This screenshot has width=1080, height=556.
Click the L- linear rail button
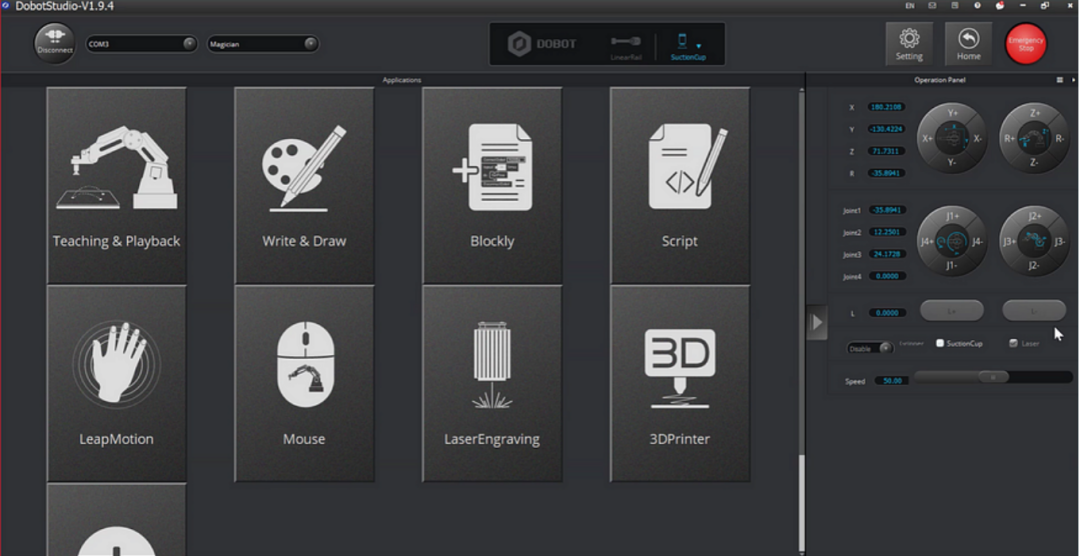point(1034,311)
